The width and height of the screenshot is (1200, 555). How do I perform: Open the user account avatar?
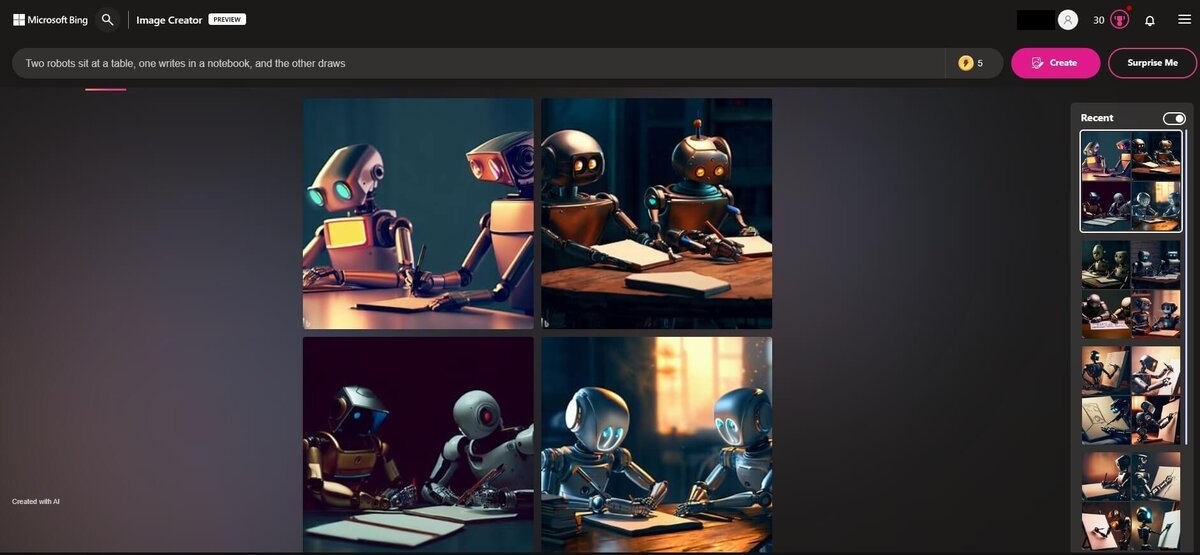click(1068, 20)
